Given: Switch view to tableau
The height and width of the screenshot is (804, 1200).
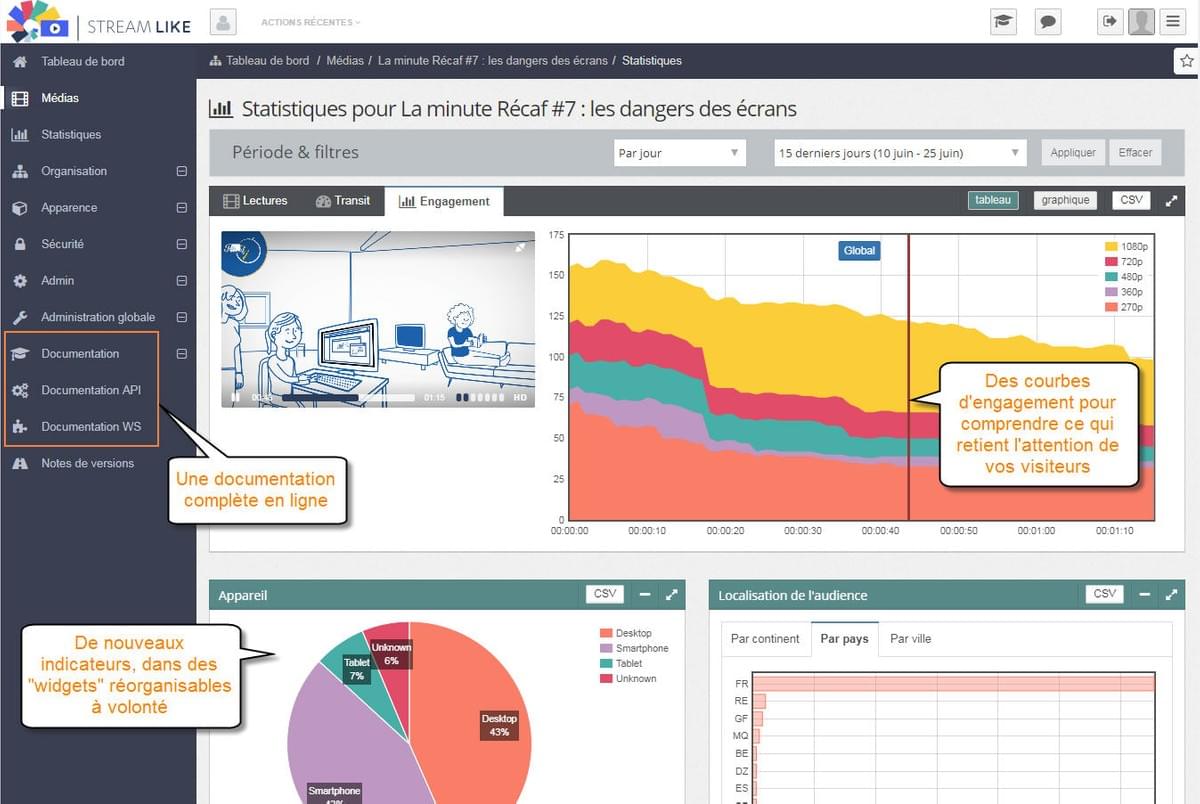Looking at the screenshot, I should tap(993, 200).
